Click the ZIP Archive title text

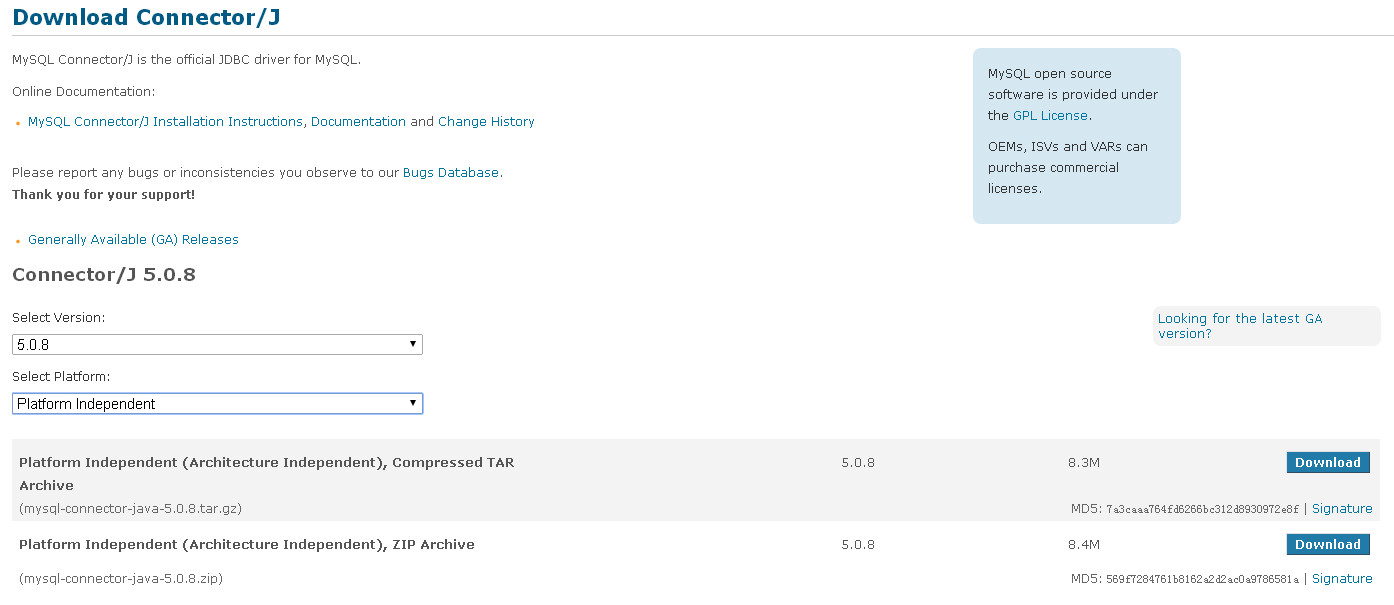pos(247,545)
